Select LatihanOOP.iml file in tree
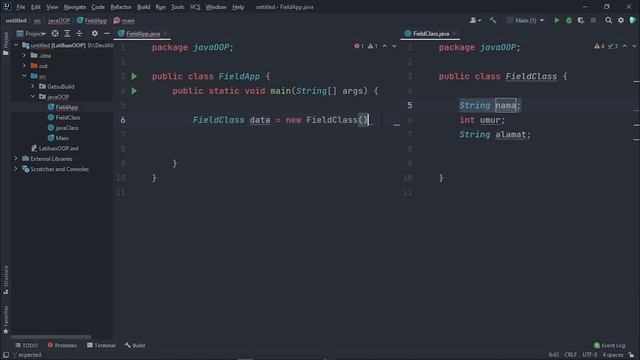 pyautogui.click(x=58, y=149)
